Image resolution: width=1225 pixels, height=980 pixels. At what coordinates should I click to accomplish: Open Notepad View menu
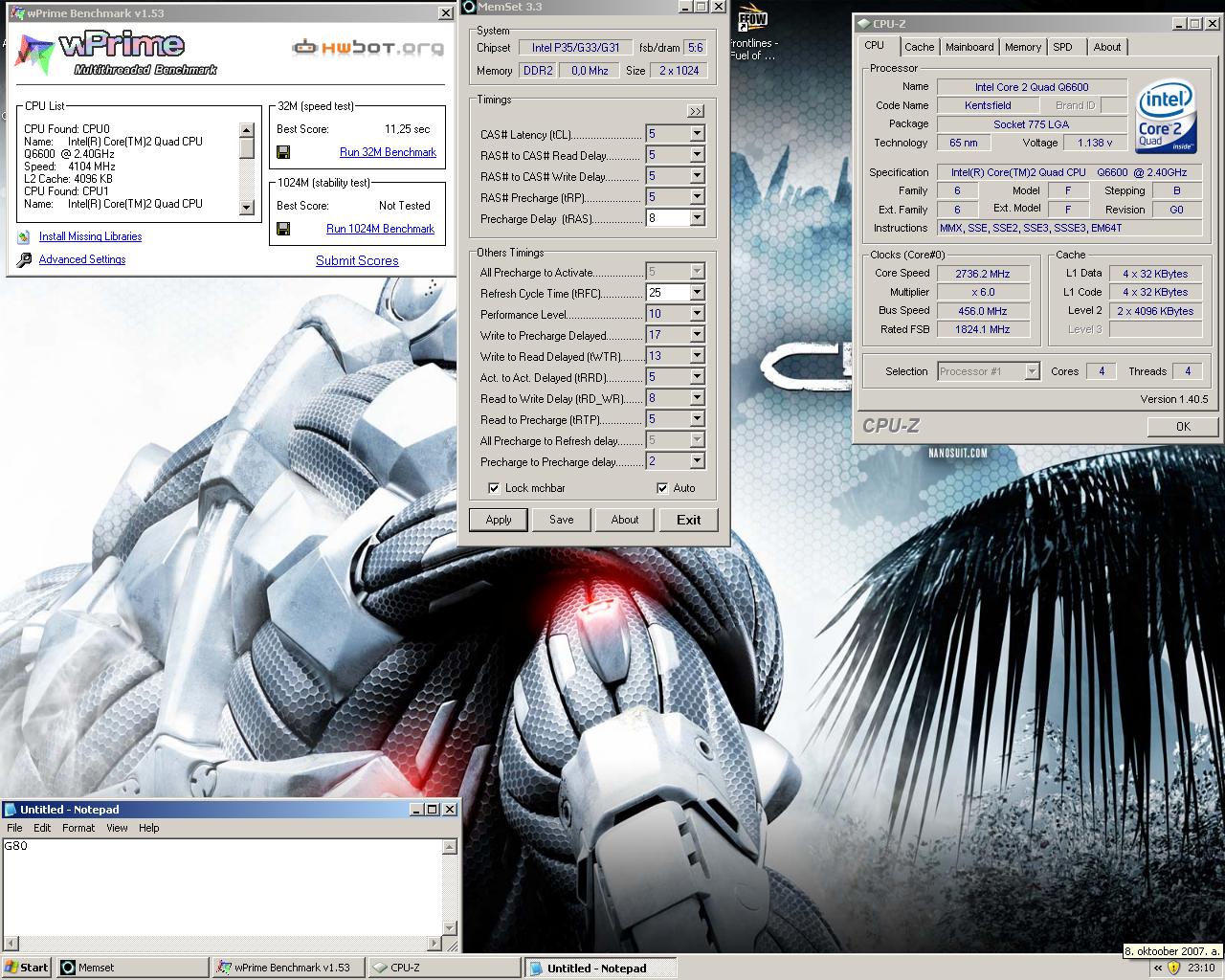[117, 828]
